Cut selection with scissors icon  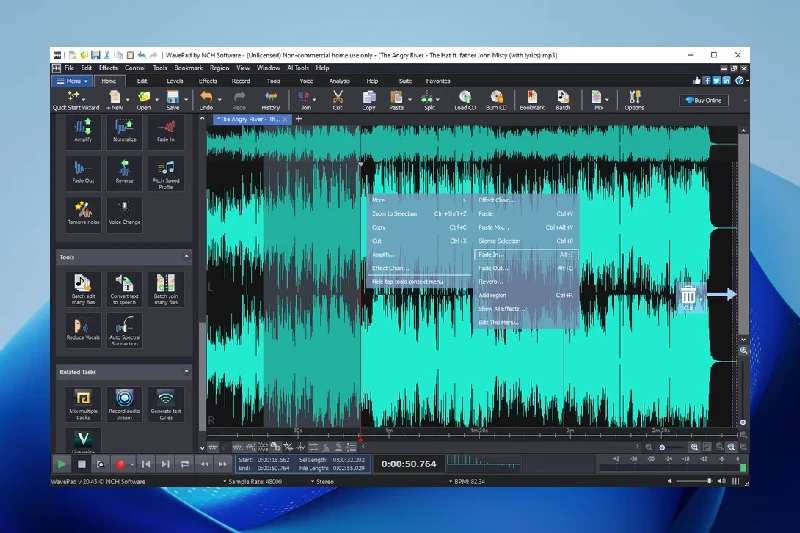coord(337,100)
